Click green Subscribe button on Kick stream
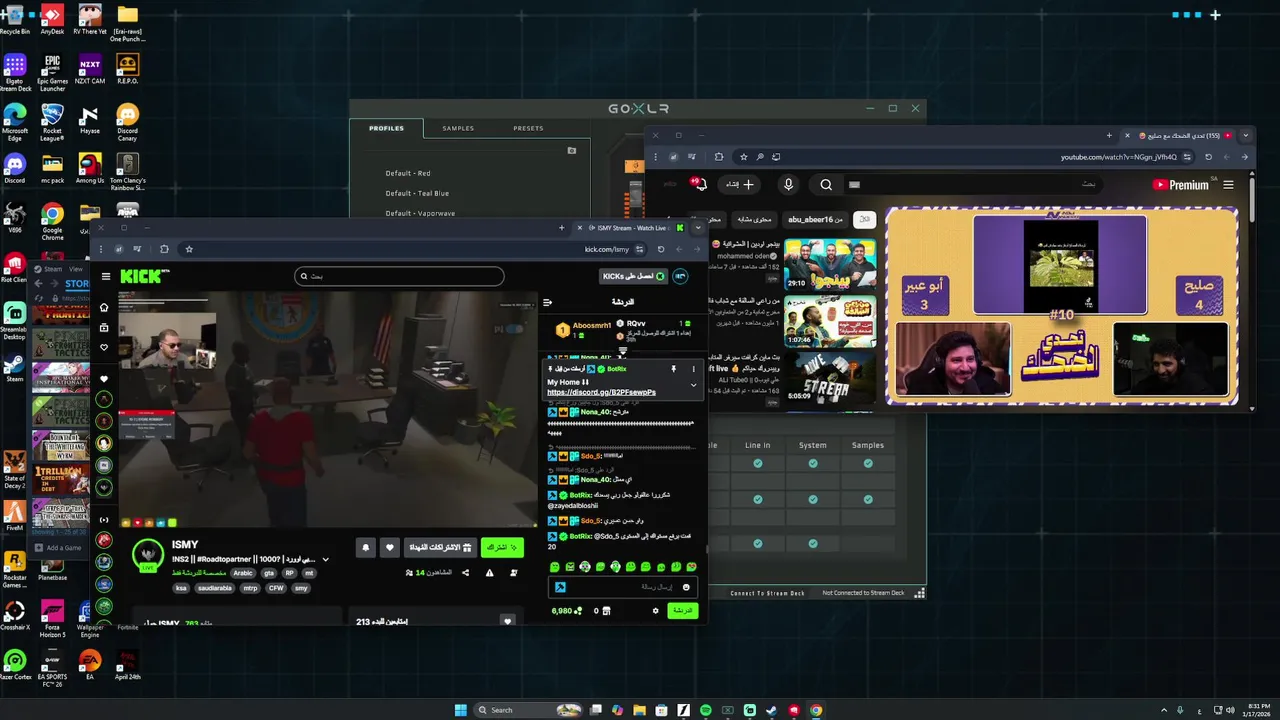This screenshot has height=720, width=1280. click(x=502, y=548)
